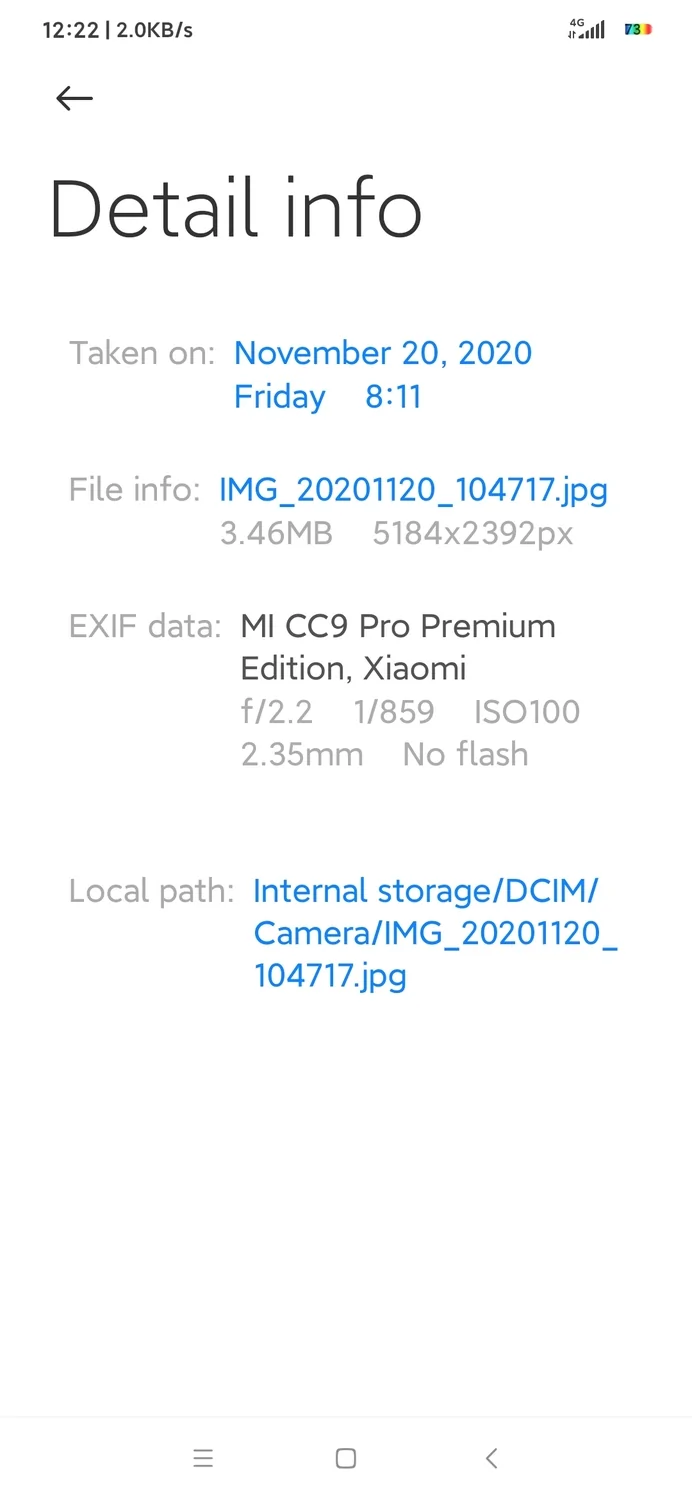Tap the No flash text
Viewport: 692px width, 1500px height.
click(x=465, y=754)
